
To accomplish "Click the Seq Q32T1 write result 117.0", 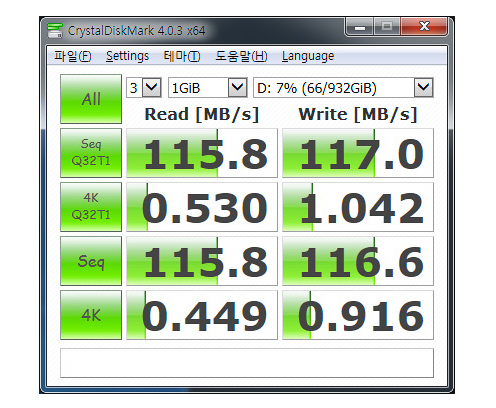I will coord(358,153).
